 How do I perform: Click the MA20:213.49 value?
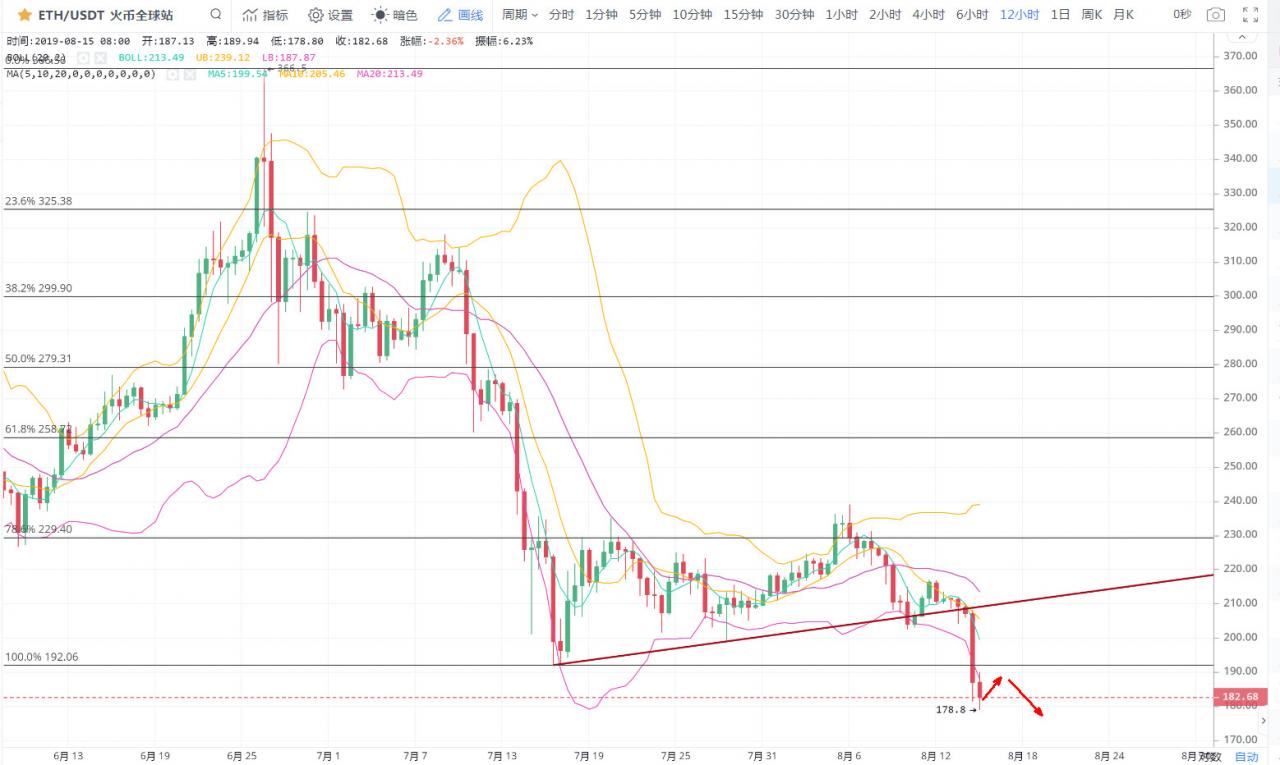tap(389, 74)
